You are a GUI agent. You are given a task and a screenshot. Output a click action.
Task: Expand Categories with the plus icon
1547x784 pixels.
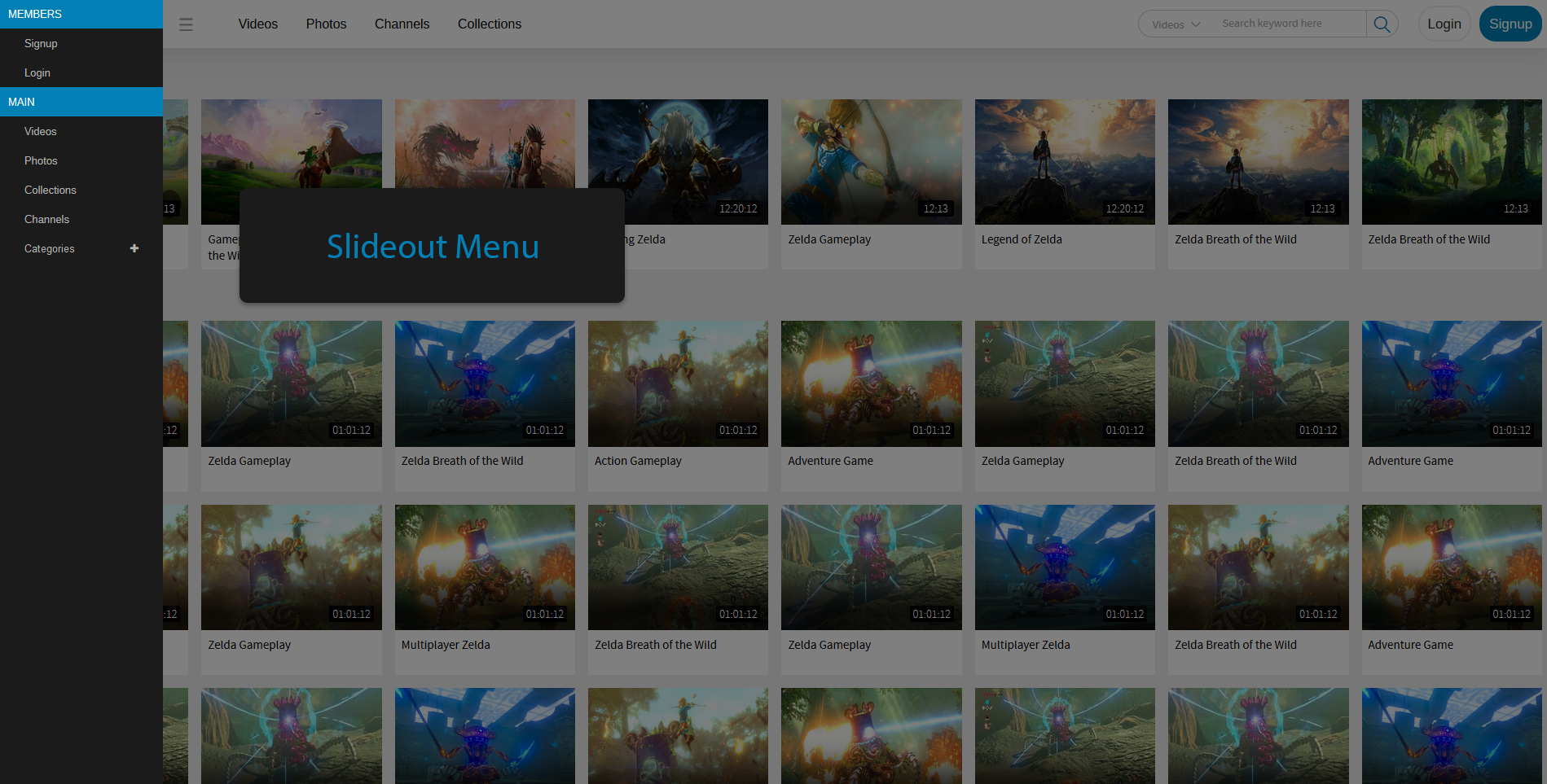(134, 248)
